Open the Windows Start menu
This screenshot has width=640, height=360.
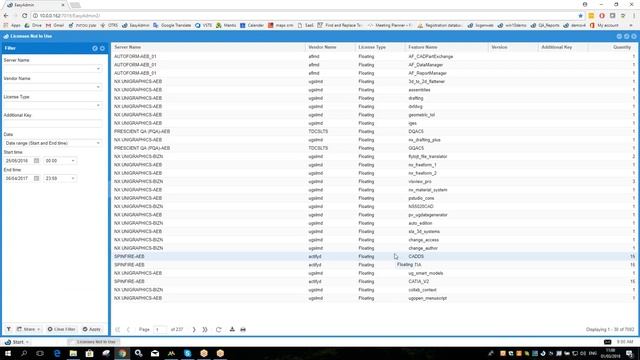8,353
